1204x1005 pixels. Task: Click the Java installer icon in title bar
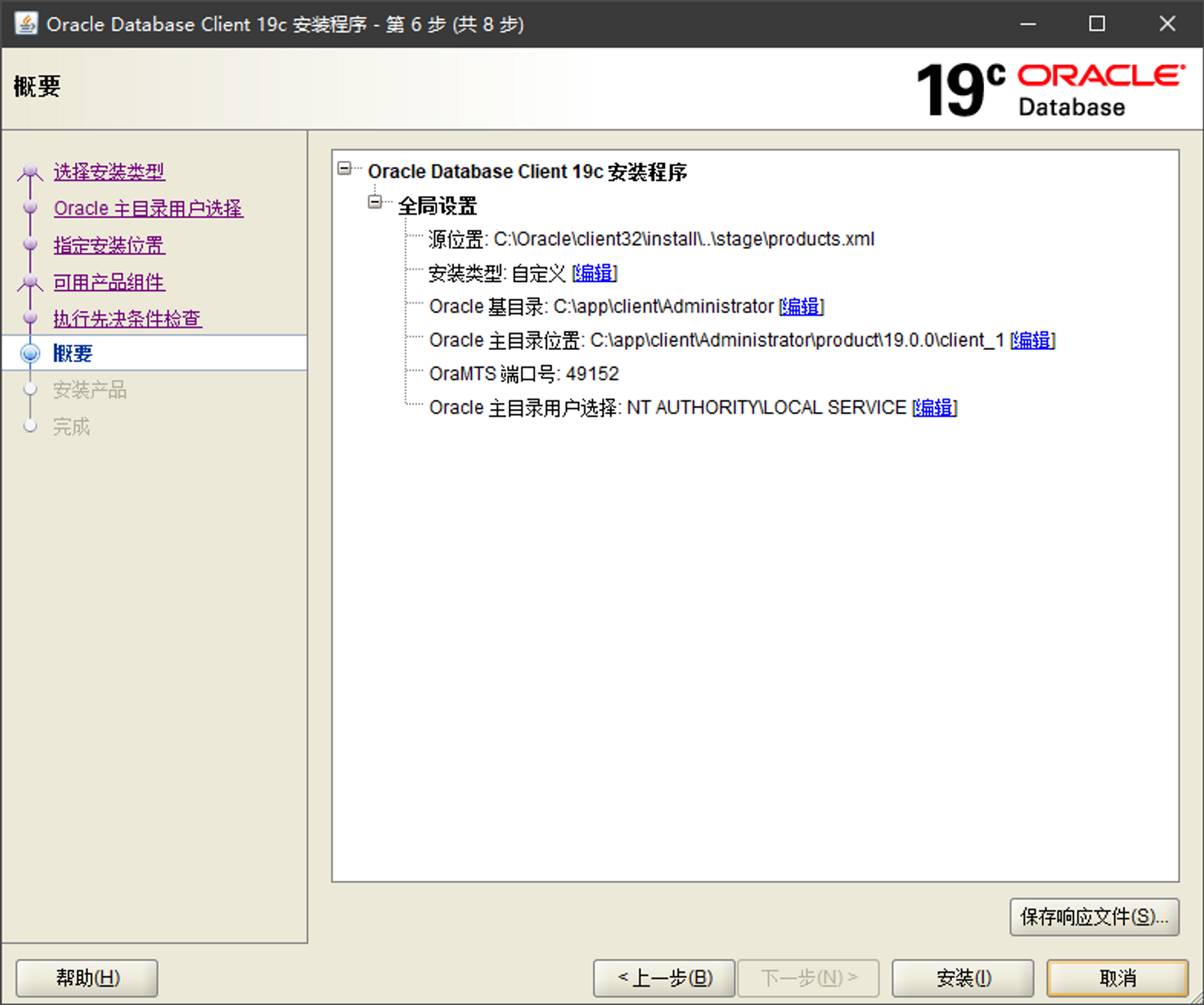(x=26, y=23)
